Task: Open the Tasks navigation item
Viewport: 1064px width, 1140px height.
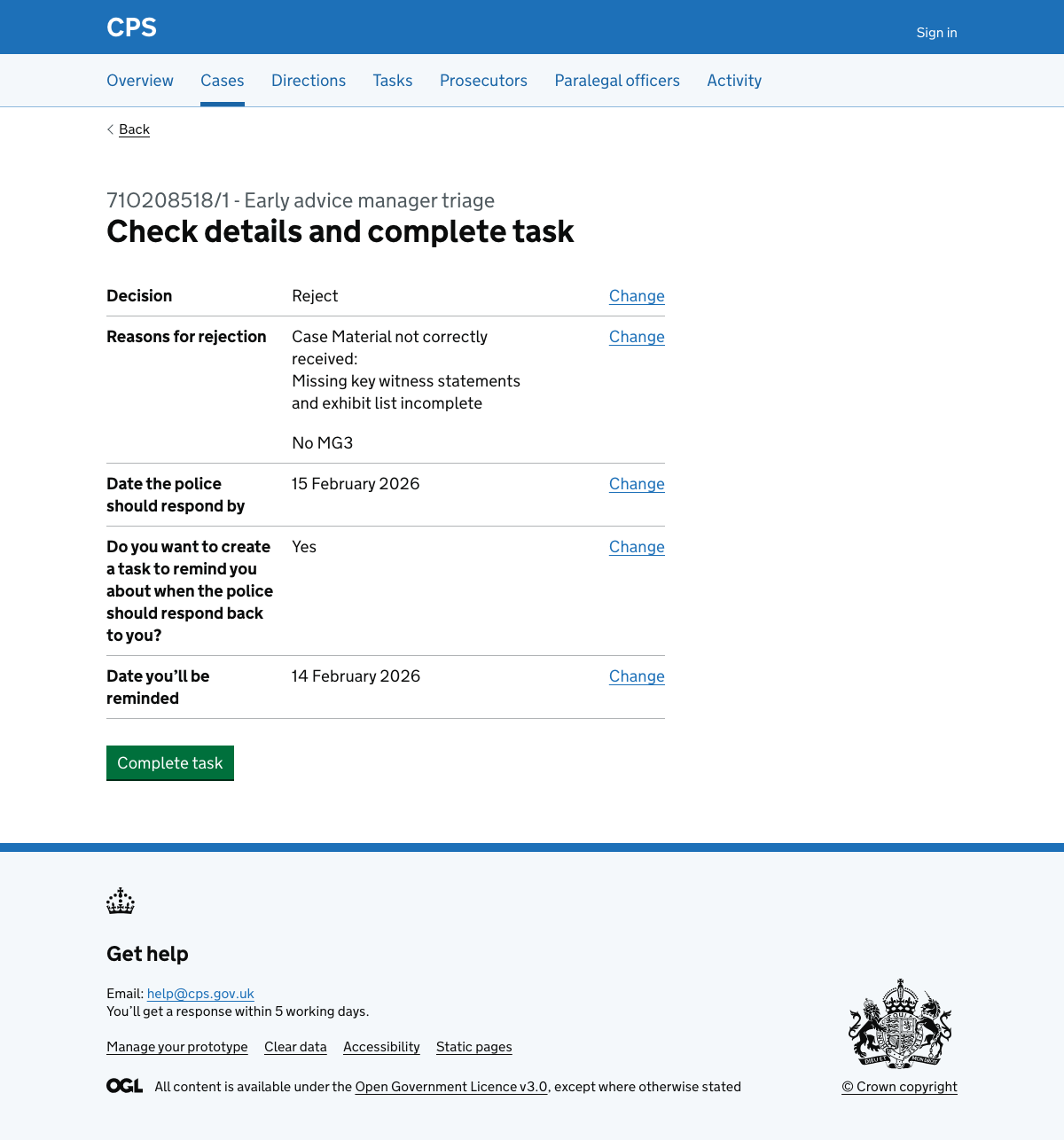Action: tap(392, 80)
